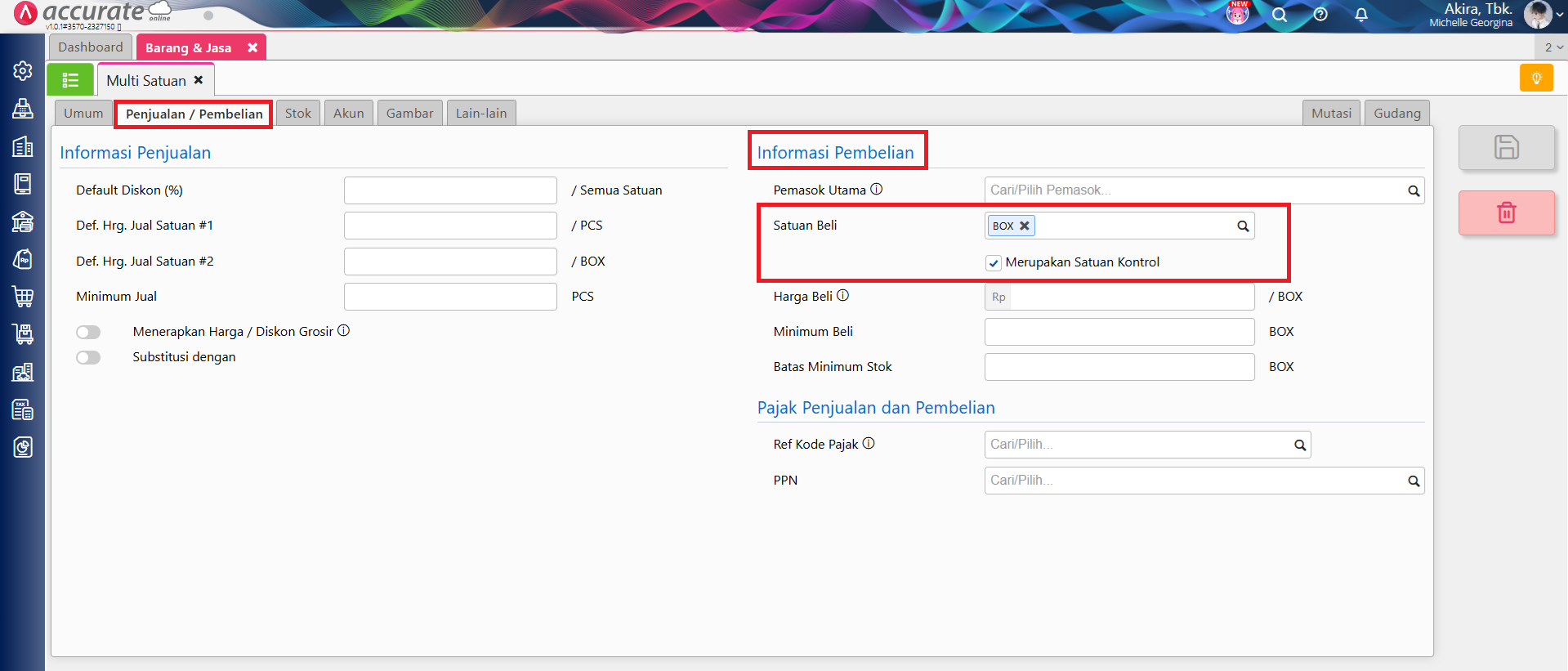Click the green list view button
Screen dimensions: 1568x671
click(70, 80)
